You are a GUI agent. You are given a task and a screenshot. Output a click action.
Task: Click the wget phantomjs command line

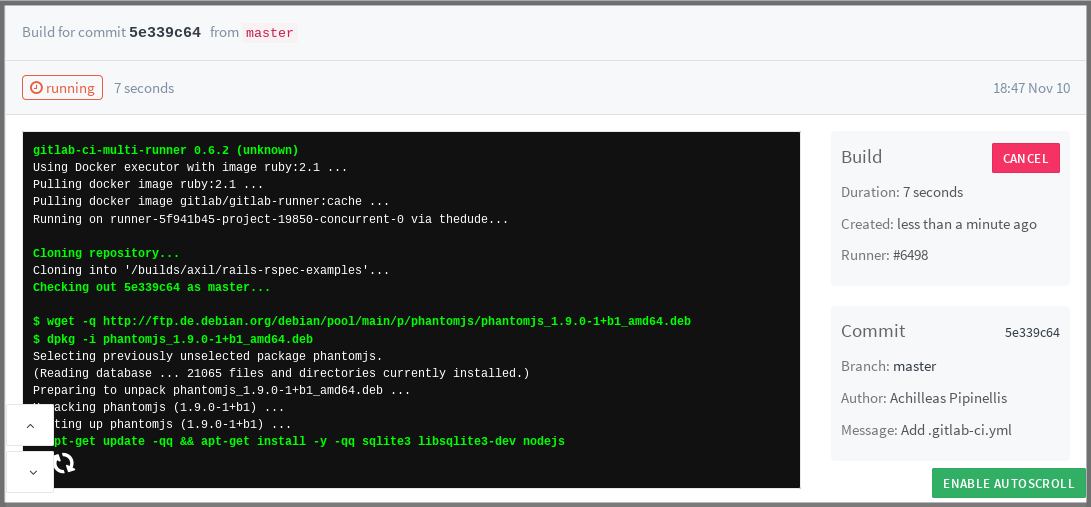point(361,322)
